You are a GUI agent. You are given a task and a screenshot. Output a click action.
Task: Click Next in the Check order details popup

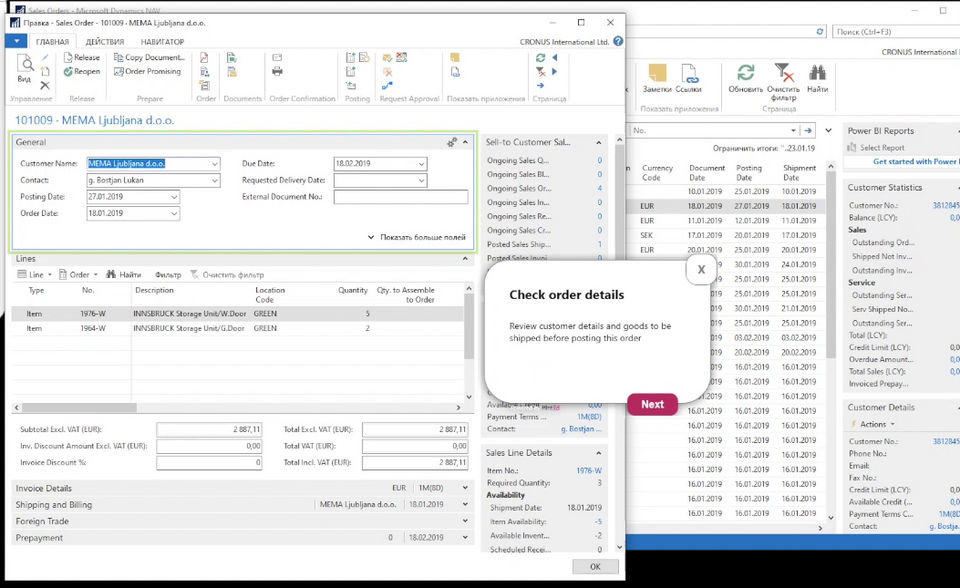[x=653, y=404]
